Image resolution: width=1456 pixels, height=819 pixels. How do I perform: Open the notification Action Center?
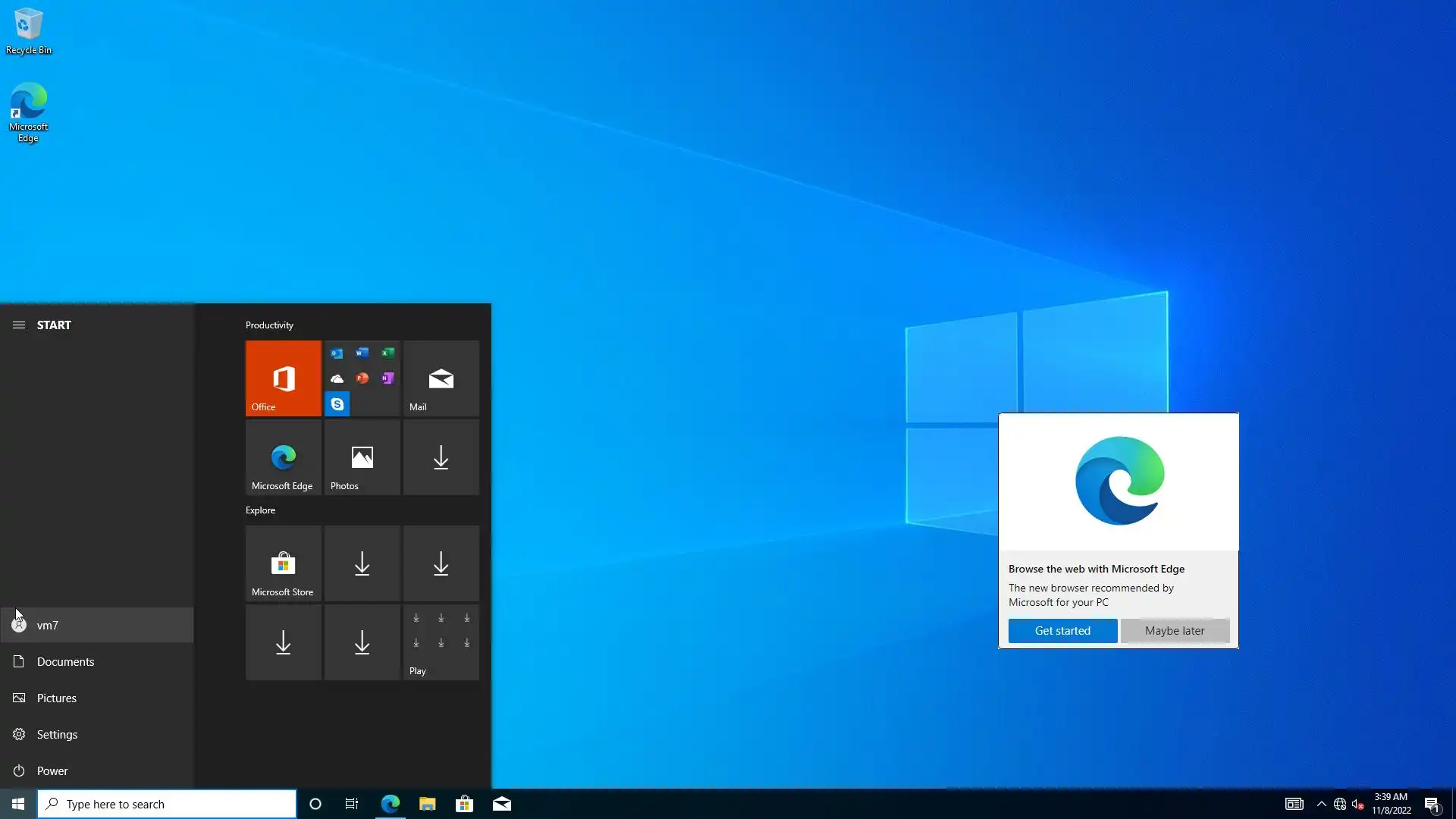point(1432,804)
